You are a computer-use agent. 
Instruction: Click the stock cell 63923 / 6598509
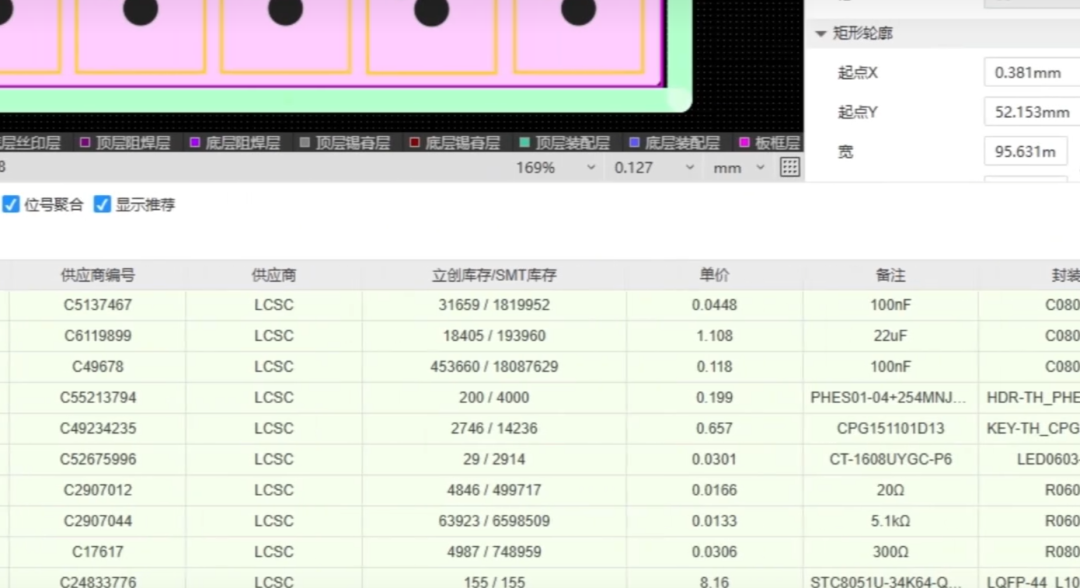[x=494, y=521]
